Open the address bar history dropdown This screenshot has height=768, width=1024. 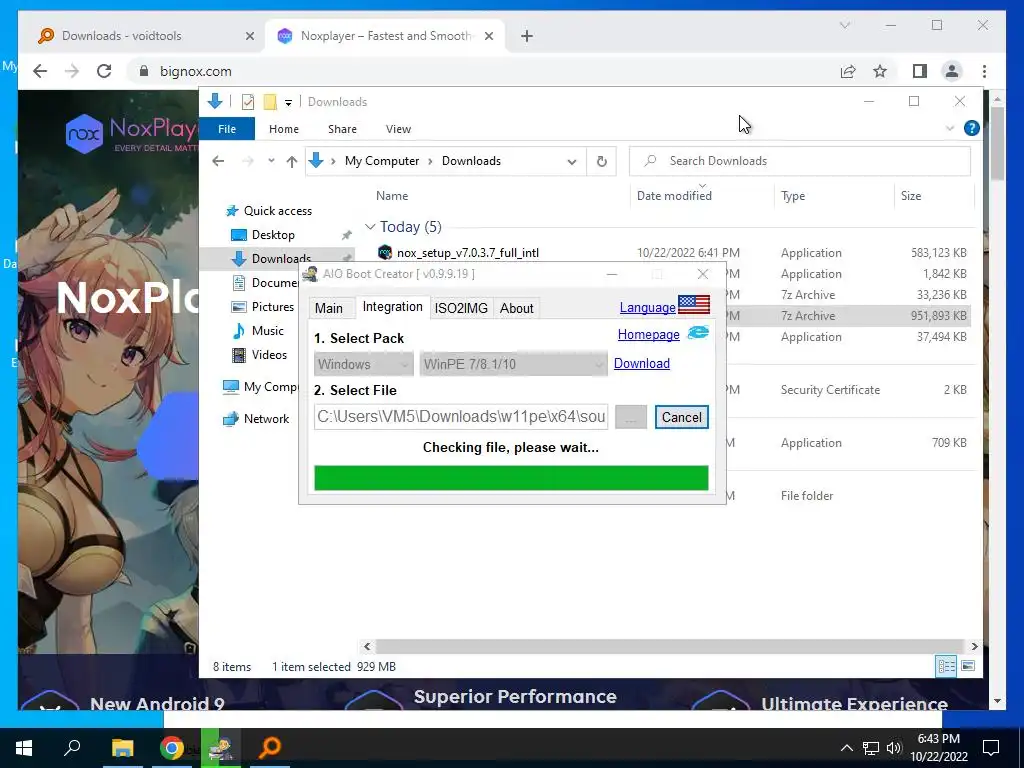572,161
